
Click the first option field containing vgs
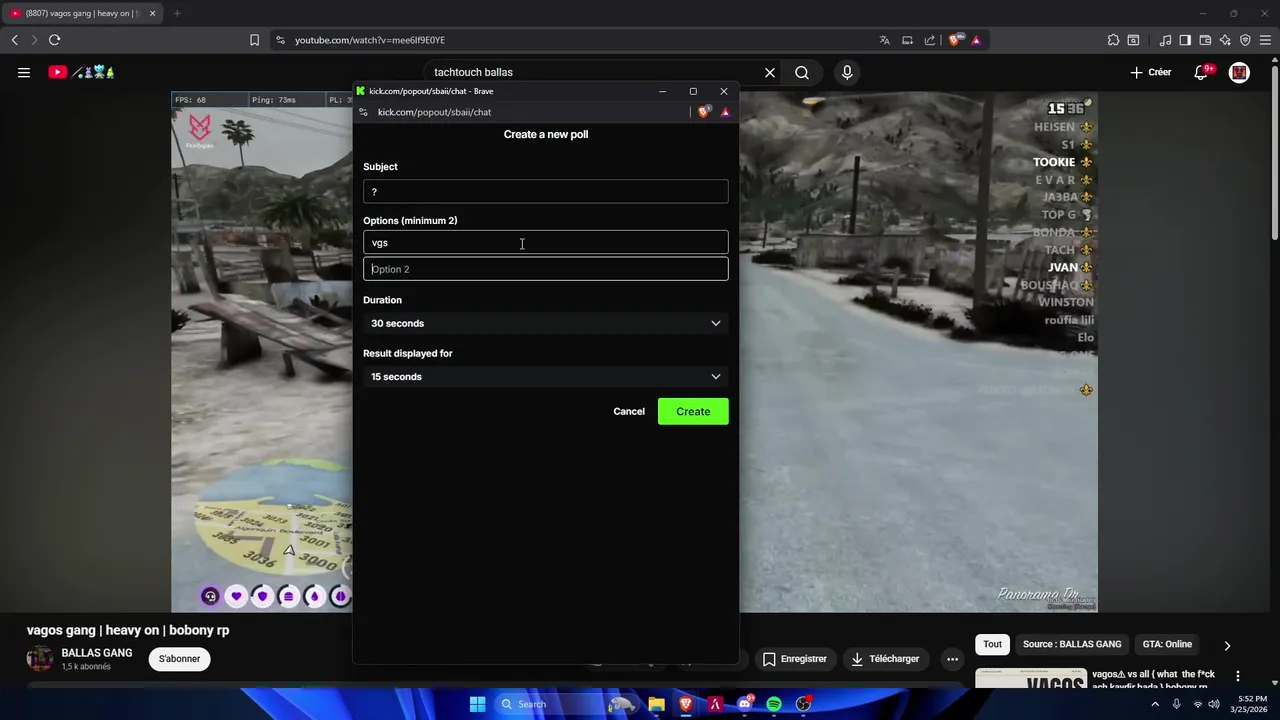click(546, 242)
